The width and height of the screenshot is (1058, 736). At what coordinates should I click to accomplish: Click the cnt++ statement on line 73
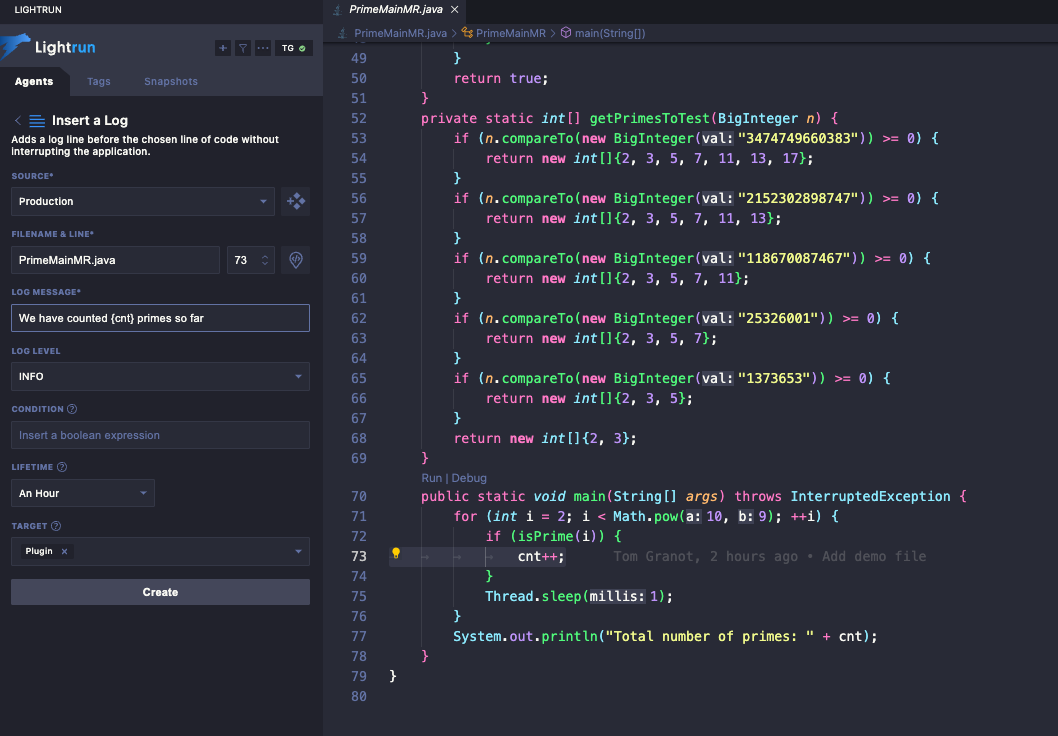[x=541, y=557]
